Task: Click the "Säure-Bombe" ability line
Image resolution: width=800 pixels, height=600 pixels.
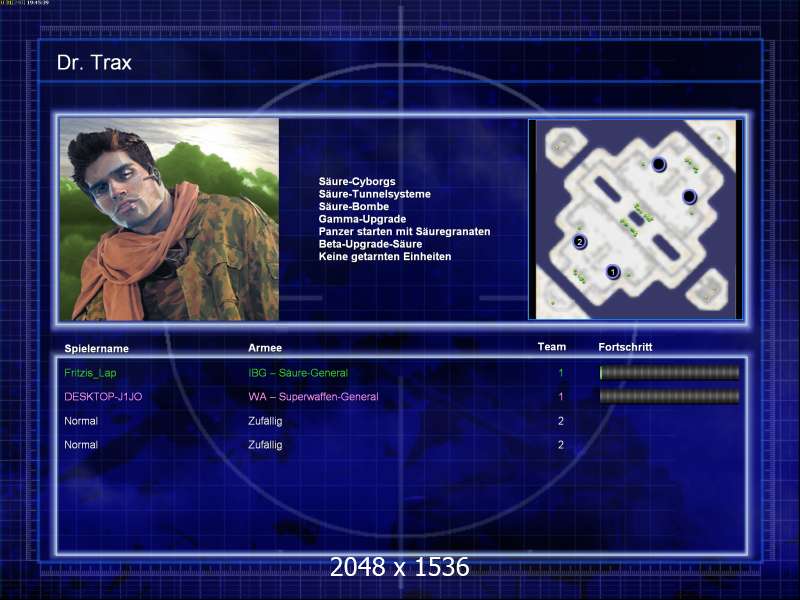Action: point(354,206)
